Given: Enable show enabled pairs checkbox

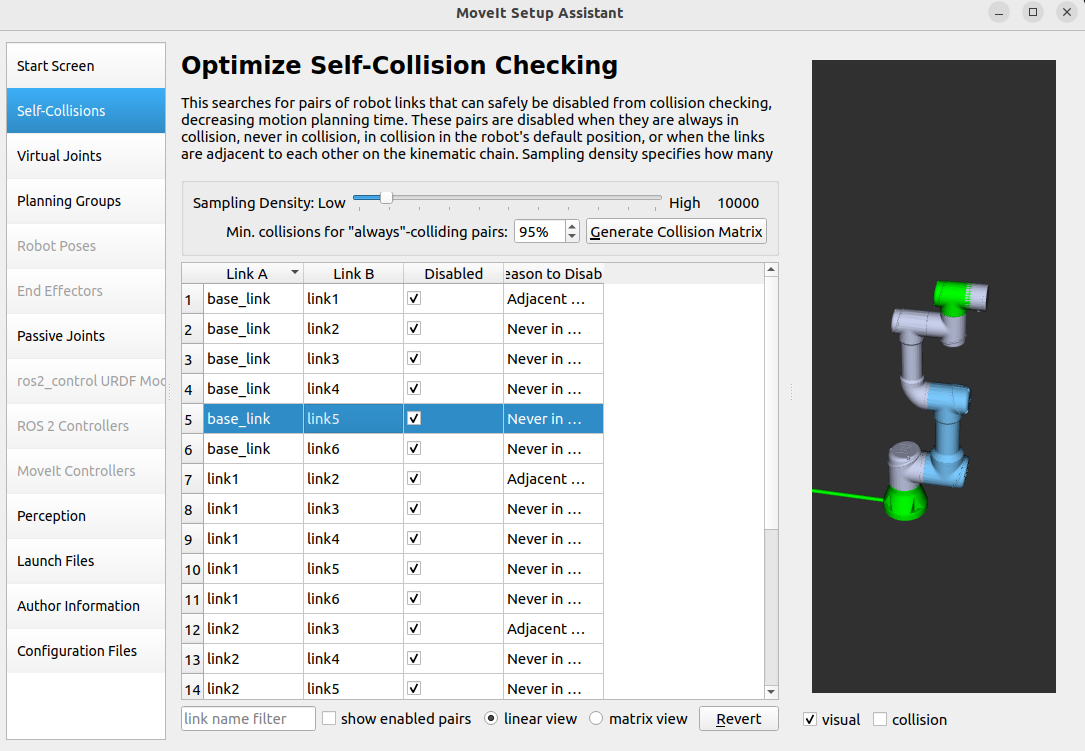Looking at the screenshot, I should [329, 718].
